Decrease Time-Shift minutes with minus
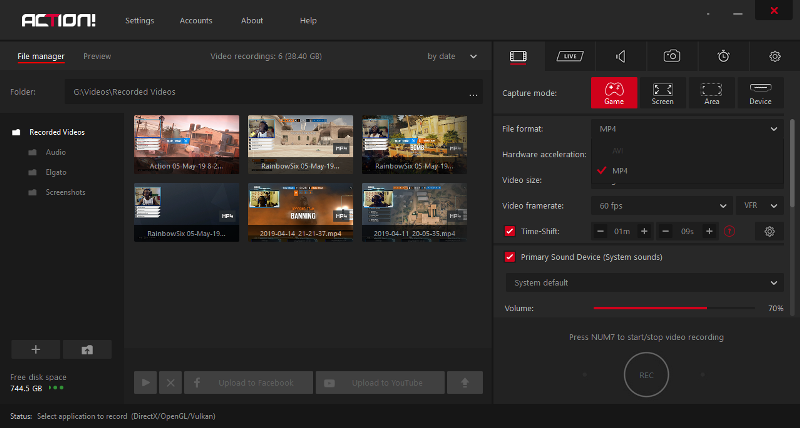The image size is (800, 428). [601, 232]
